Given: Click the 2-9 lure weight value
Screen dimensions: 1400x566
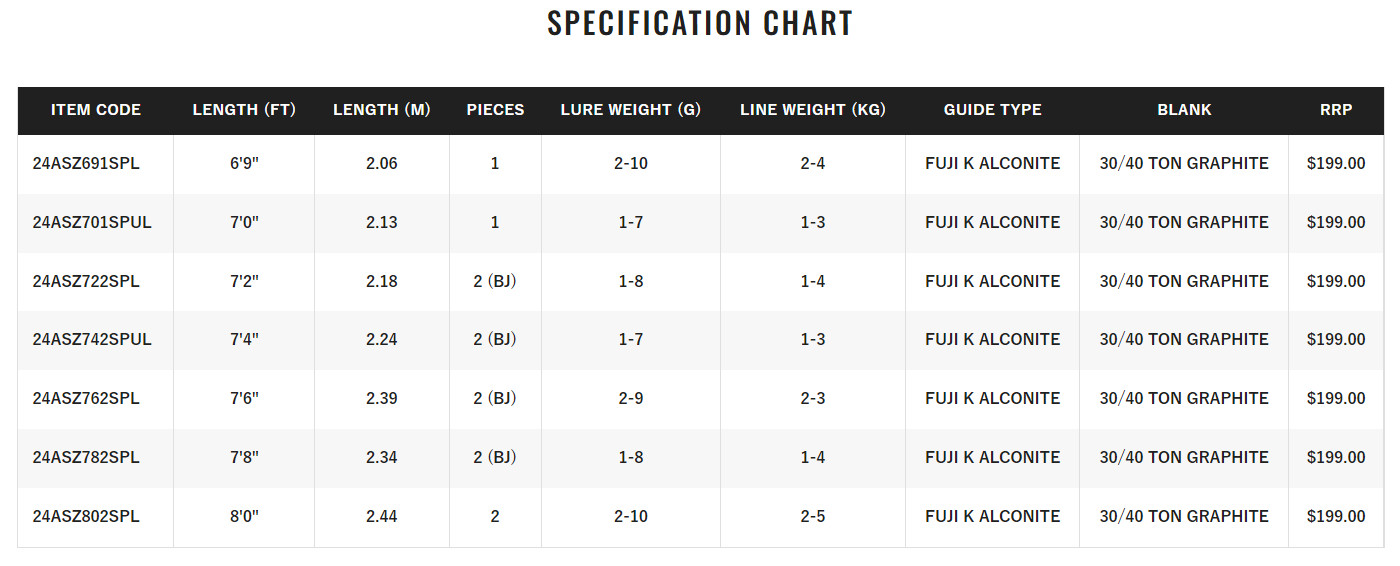Looking at the screenshot, I should (631, 398).
